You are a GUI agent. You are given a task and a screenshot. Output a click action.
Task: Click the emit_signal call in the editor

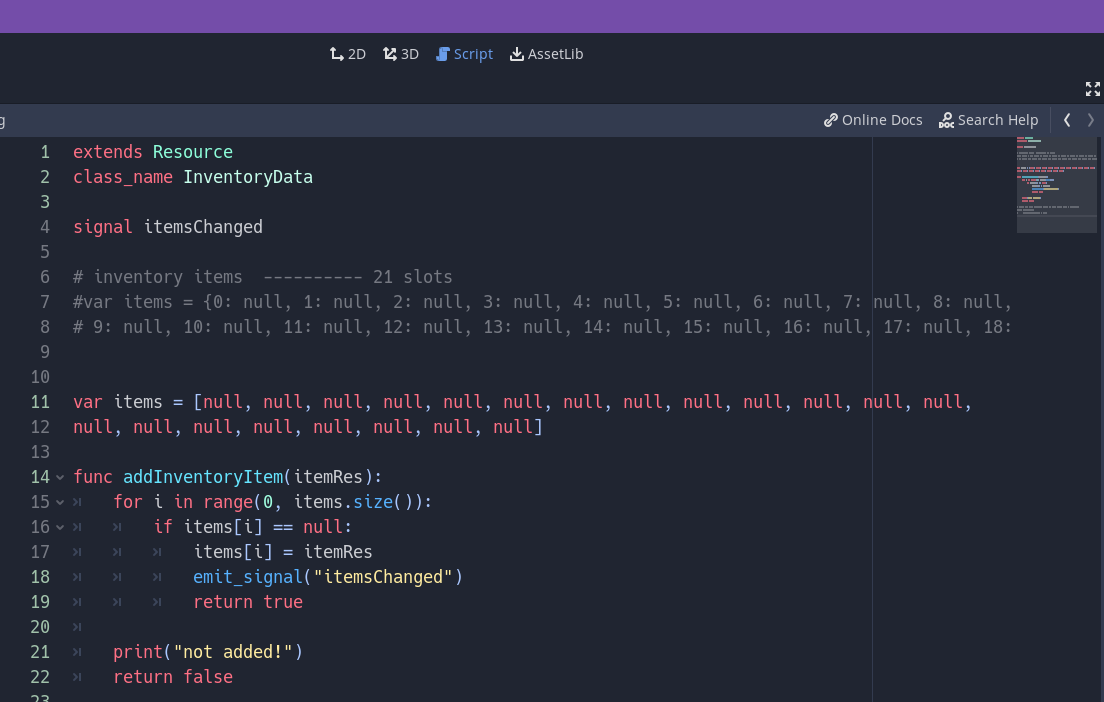[x=247, y=577]
